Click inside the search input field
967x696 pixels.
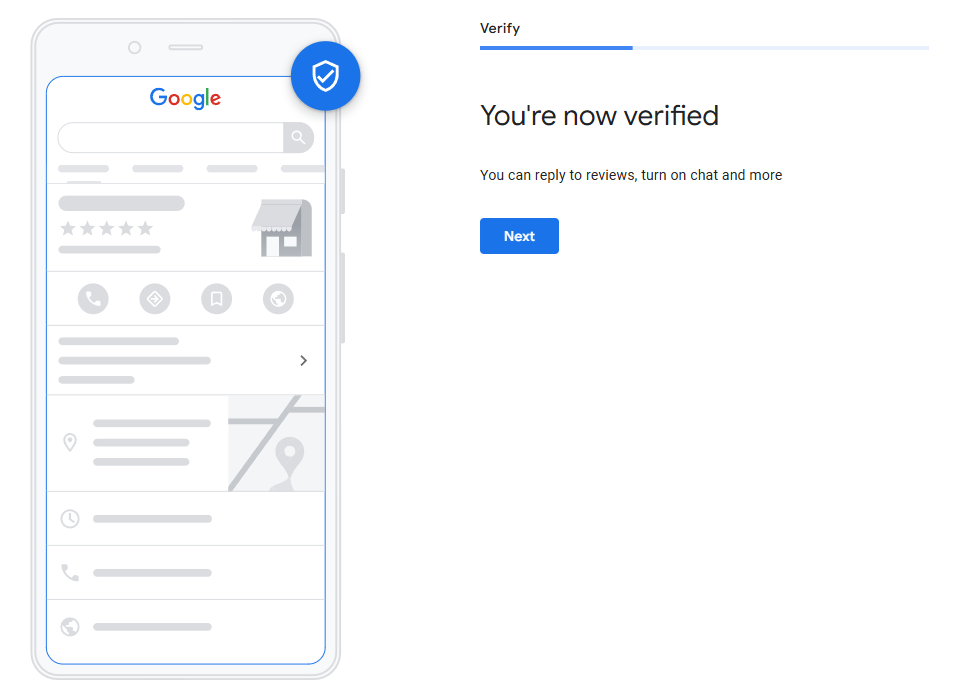tap(170, 137)
